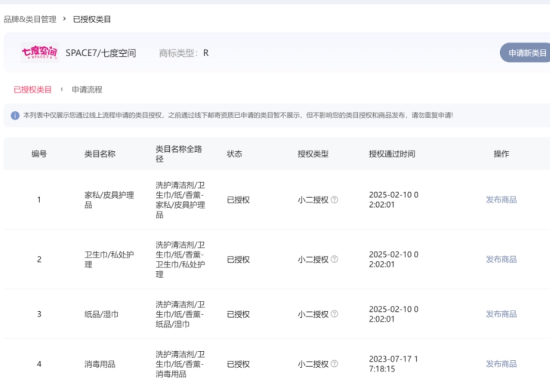Click the blue info icon in the notice bar

tap(15, 115)
